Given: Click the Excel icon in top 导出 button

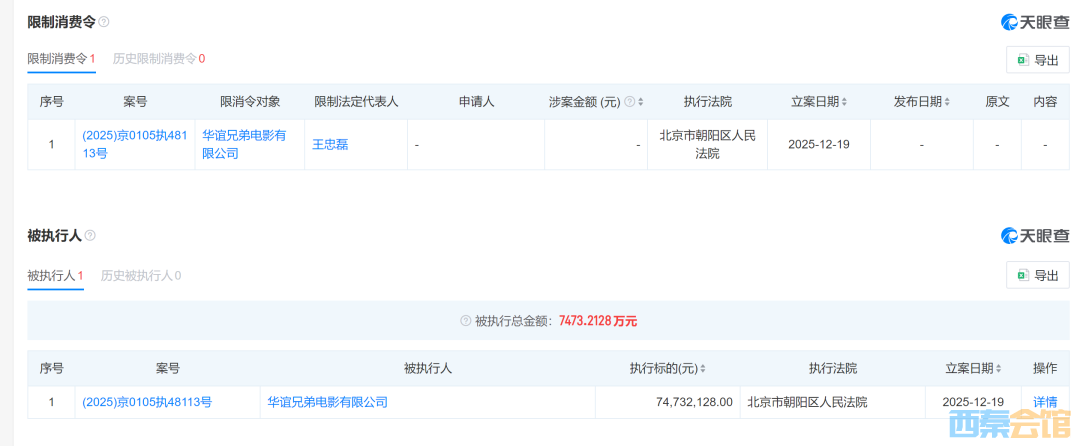Looking at the screenshot, I should coord(1022,60).
